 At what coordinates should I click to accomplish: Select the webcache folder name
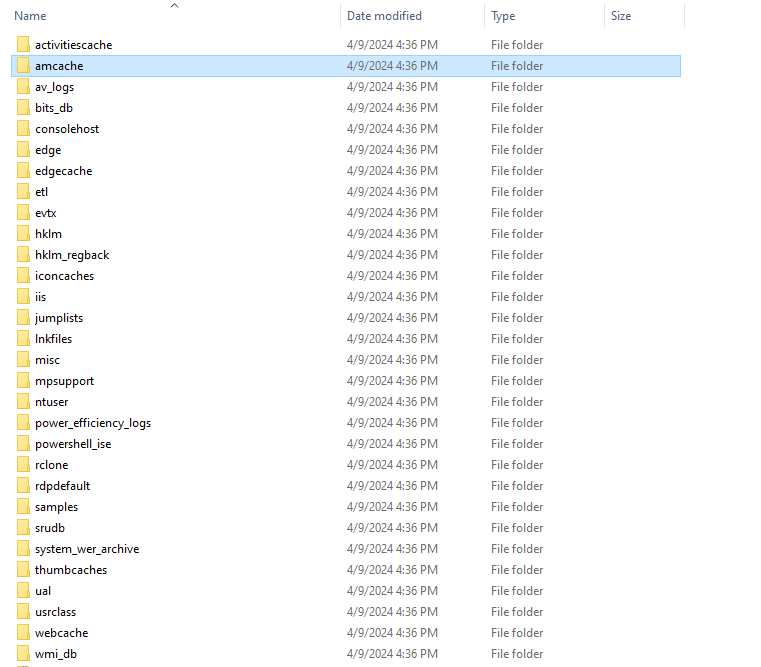(x=62, y=633)
